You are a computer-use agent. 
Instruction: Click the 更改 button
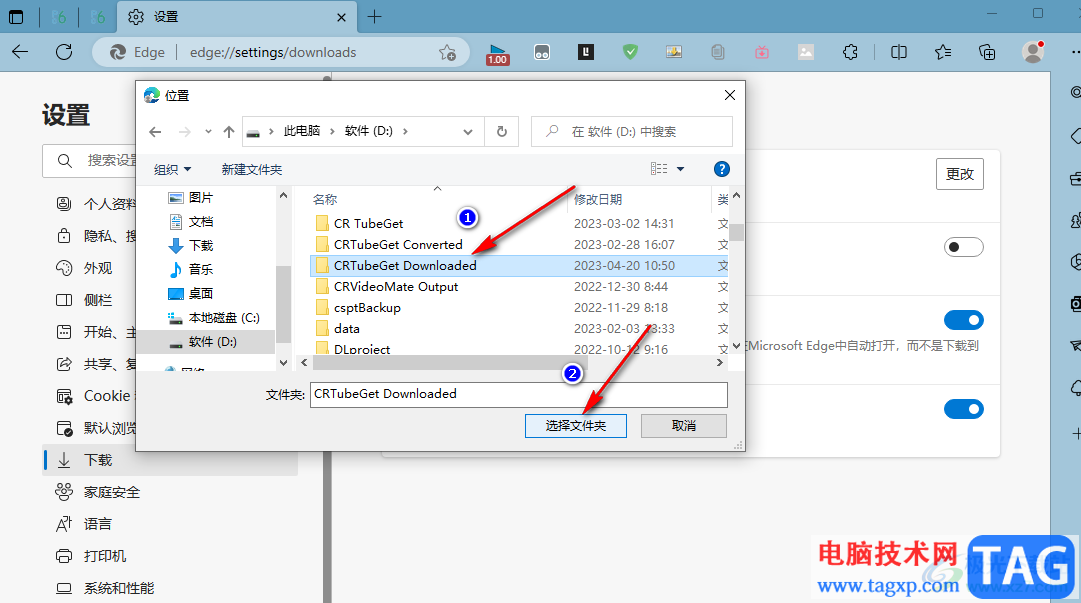coord(960,174)
